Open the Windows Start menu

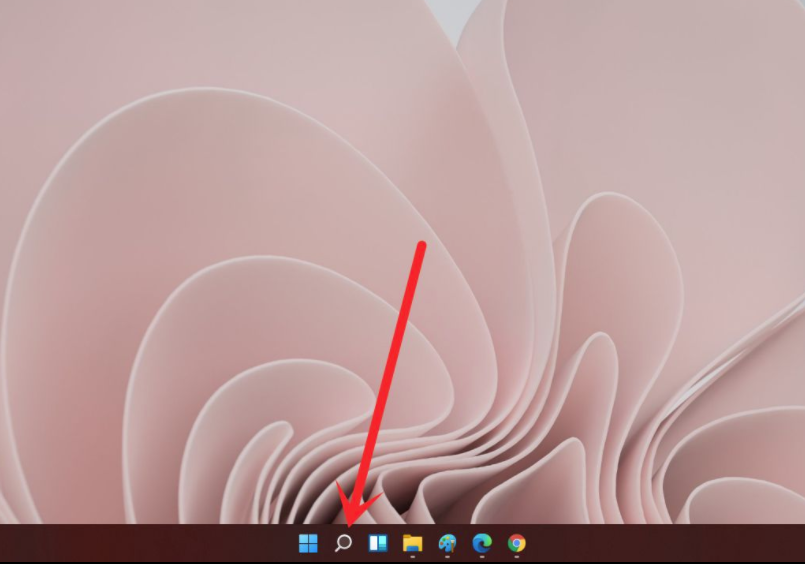point(308,543)
